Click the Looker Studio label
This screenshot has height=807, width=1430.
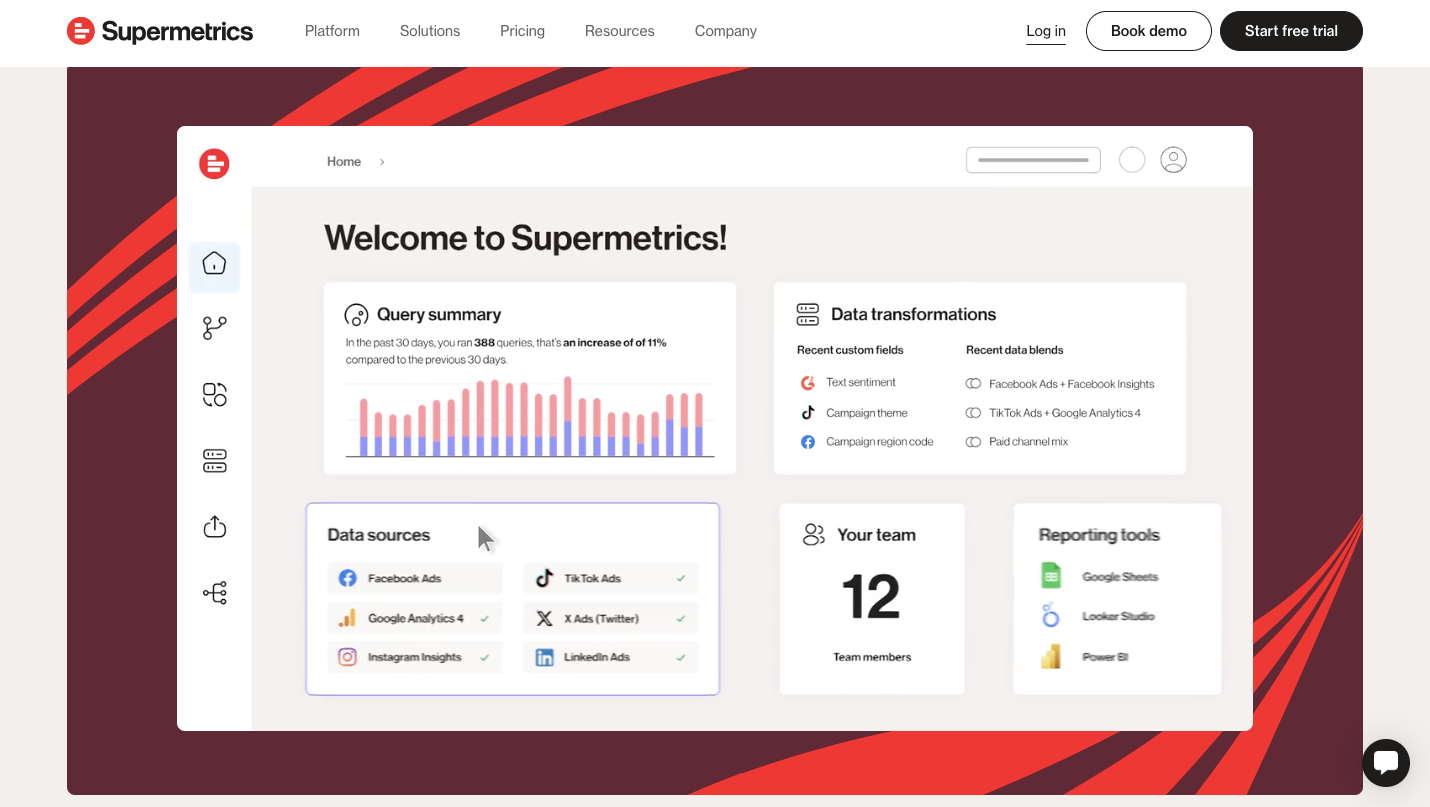pyautogui.click(x=1118, y=616)
